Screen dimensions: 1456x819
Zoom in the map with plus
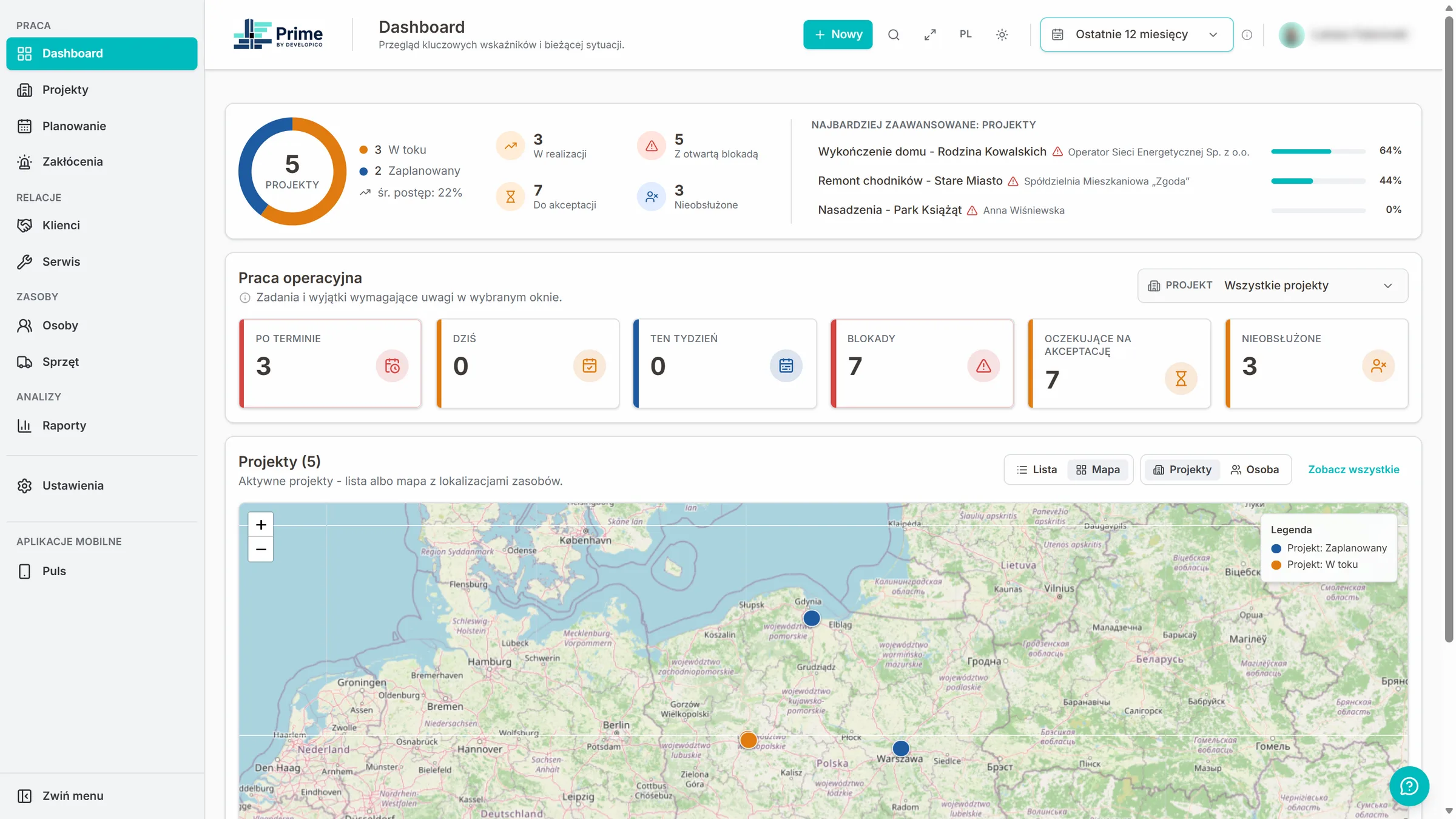pos(261,525)
